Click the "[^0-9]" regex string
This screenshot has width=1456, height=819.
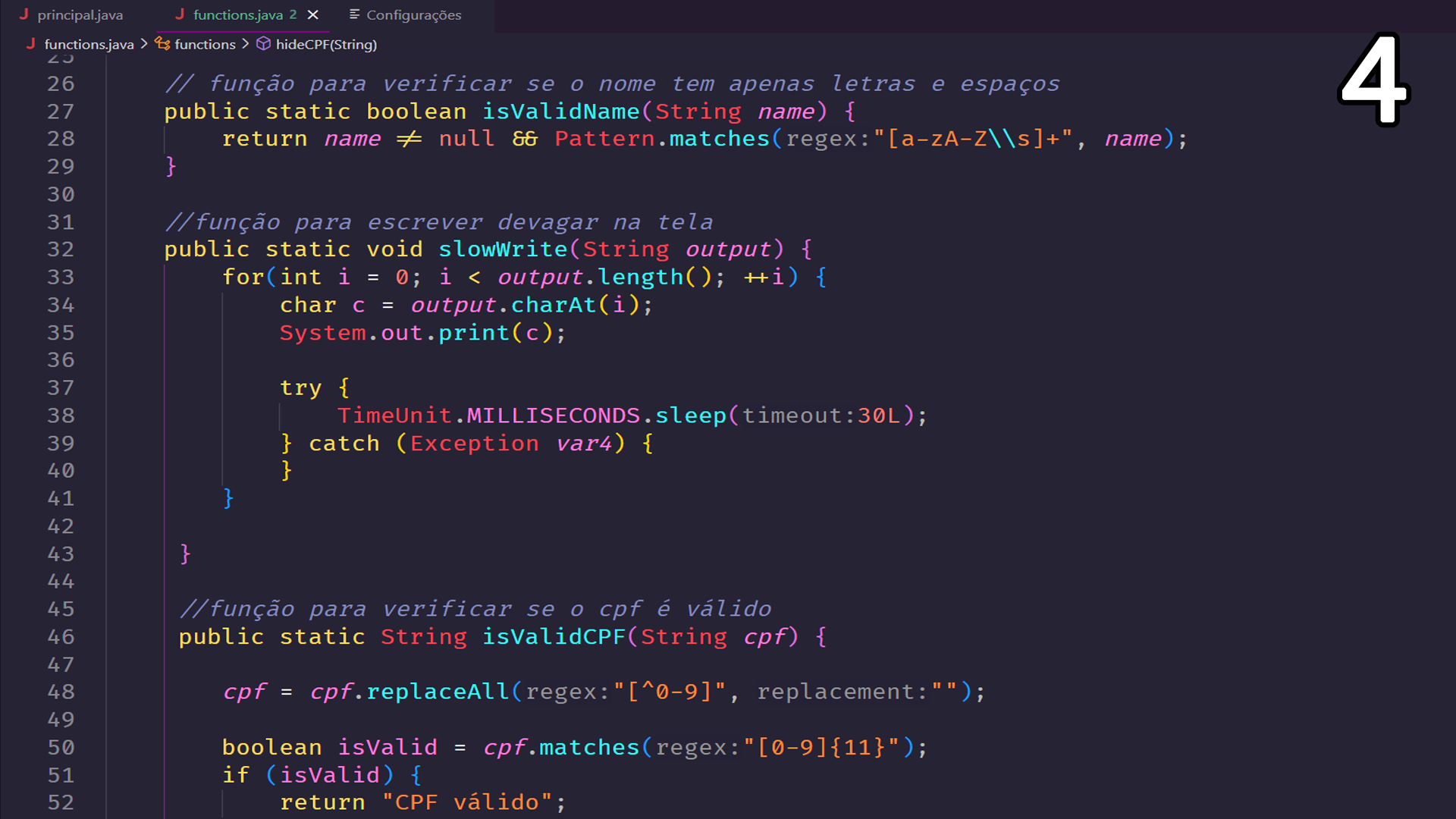[670, 692]
